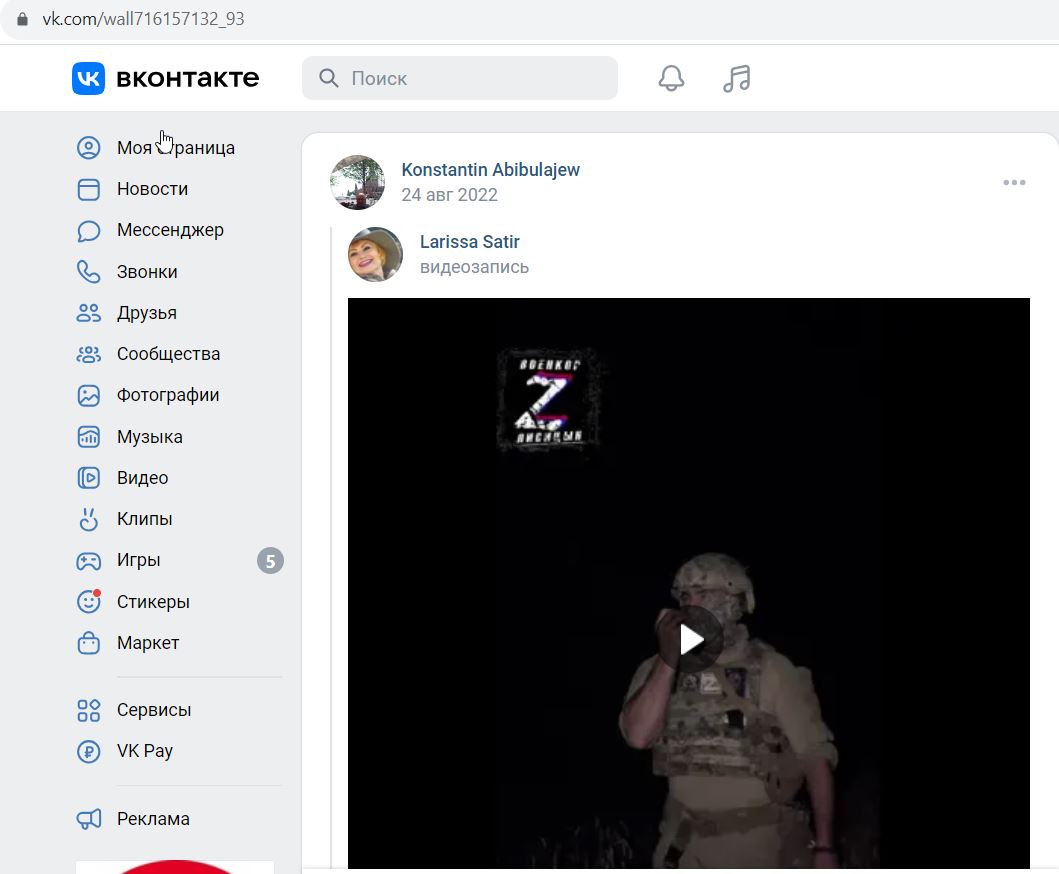
Task: Click the Мессенджер chat bubble icon
Action: point(88,230)
